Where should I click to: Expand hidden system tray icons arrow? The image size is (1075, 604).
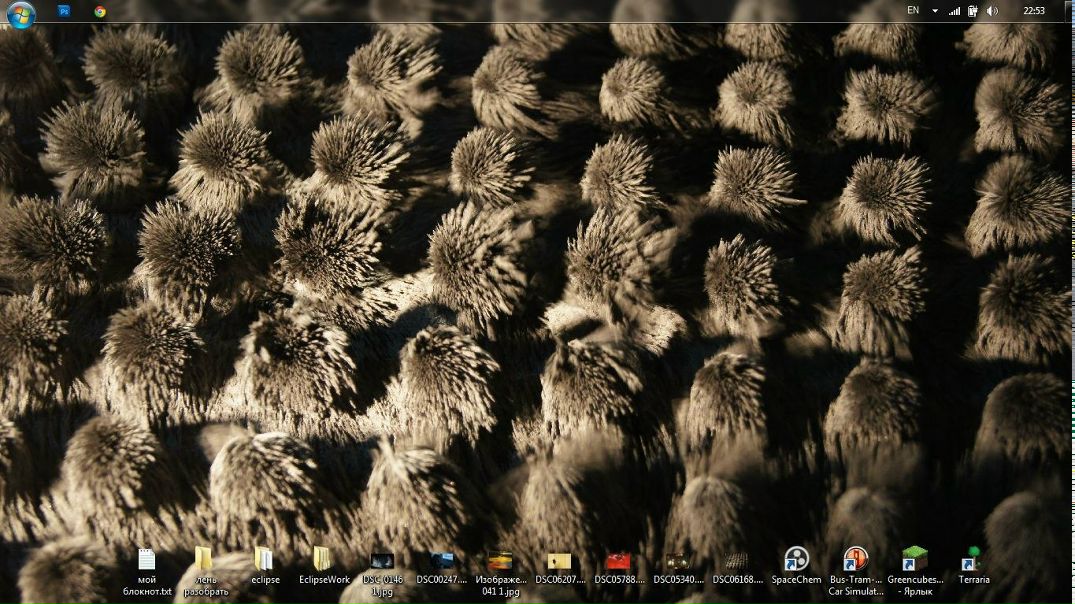point(935,11)
